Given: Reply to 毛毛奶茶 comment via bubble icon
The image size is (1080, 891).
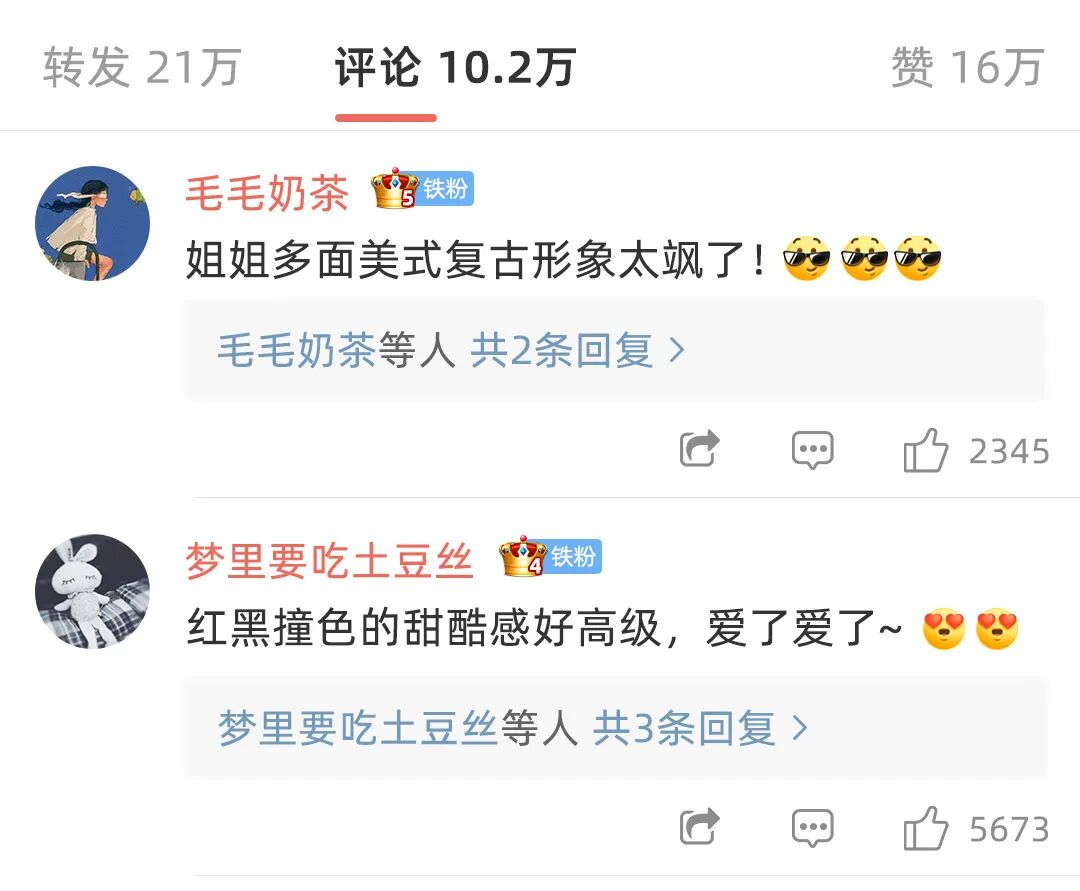Looking at the screenshot, I should (x=813, y=450).
